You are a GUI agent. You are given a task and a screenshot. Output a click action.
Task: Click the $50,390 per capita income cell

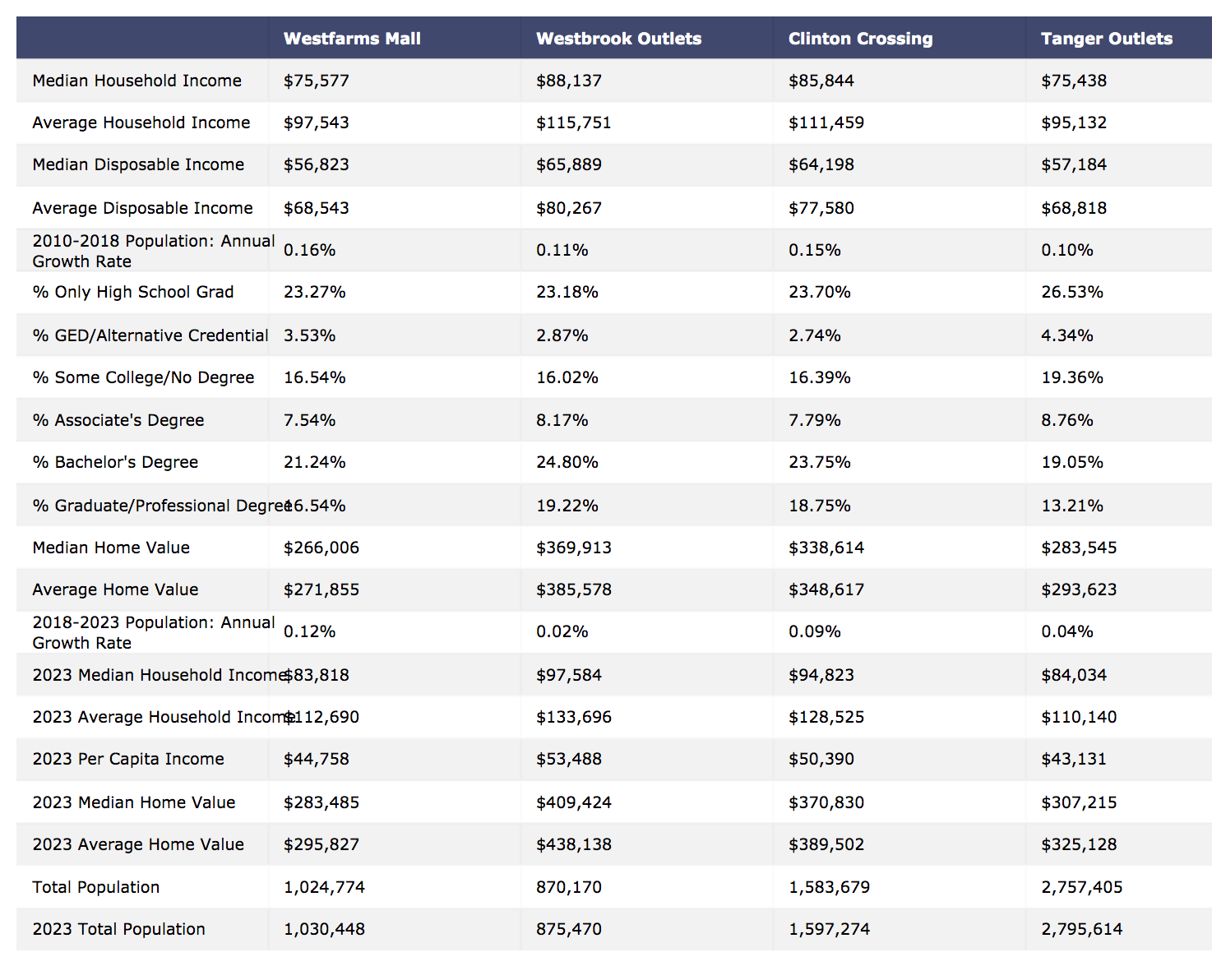coord(821,759)
